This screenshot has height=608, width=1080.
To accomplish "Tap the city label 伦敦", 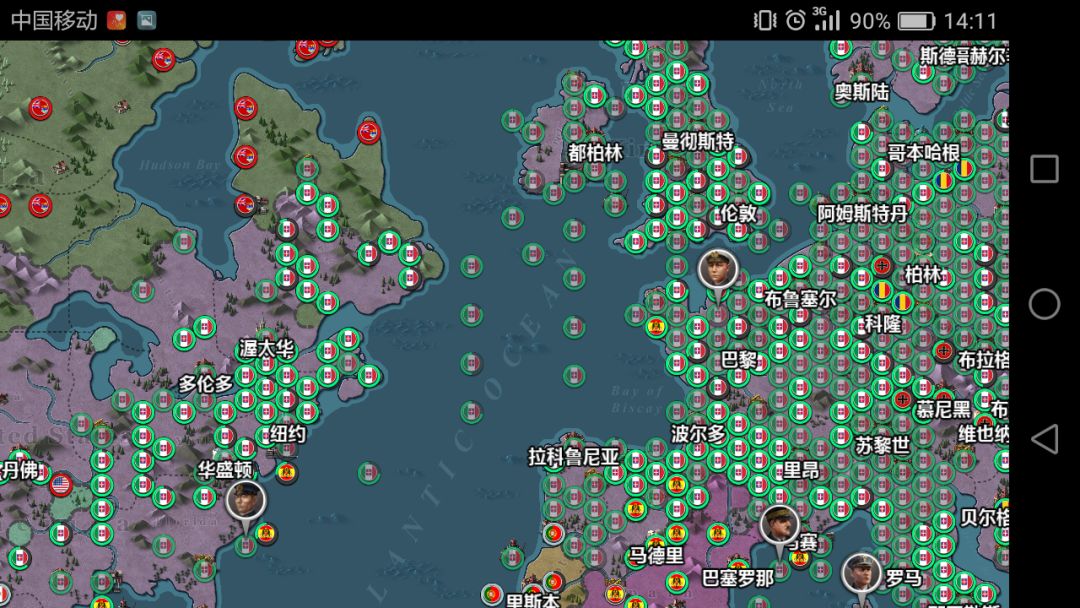I will point(738,213).
